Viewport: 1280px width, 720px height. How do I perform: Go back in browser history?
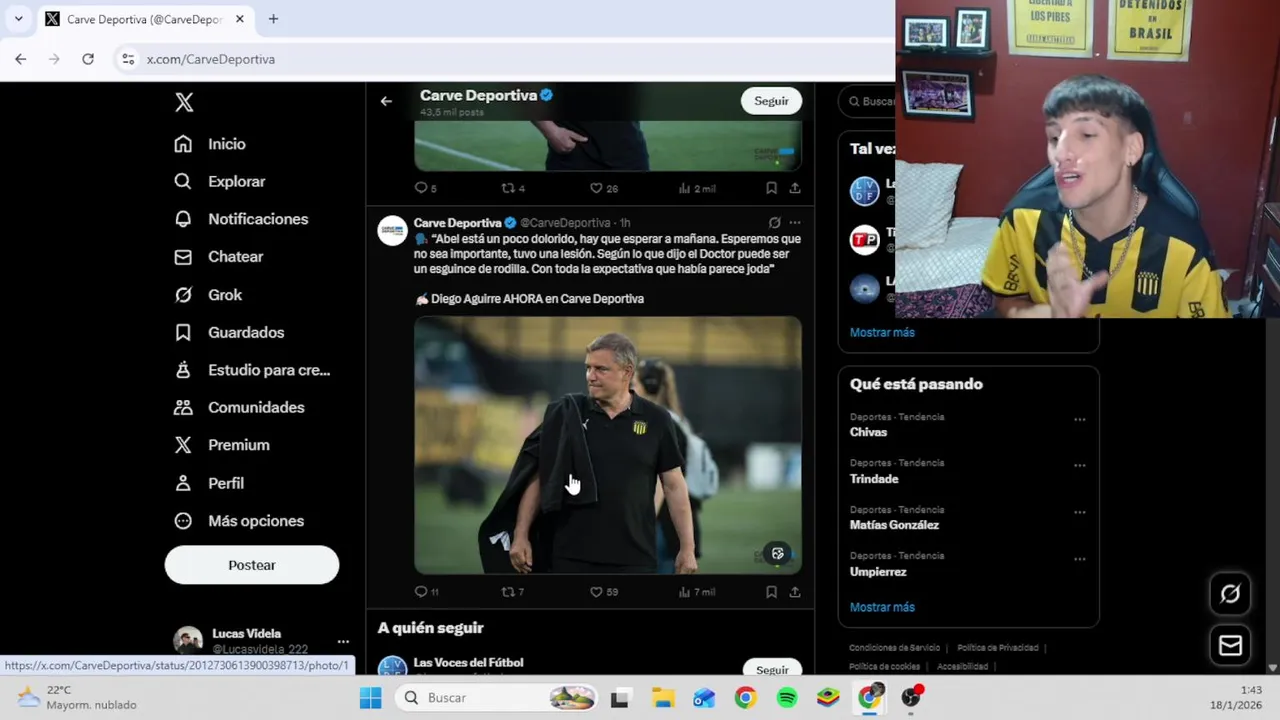click(21, 59)
